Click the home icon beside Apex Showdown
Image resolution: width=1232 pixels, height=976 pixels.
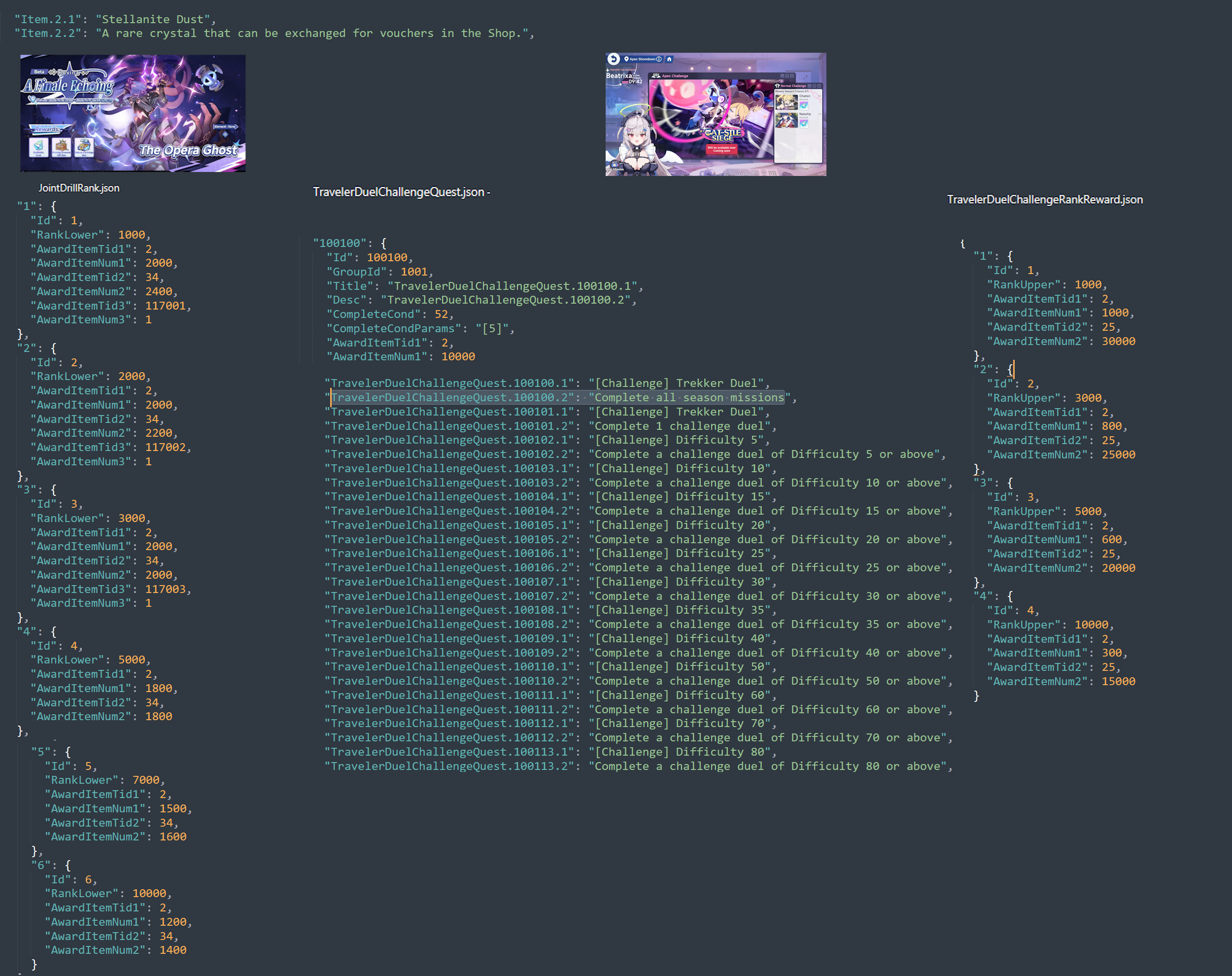(669, 60)
